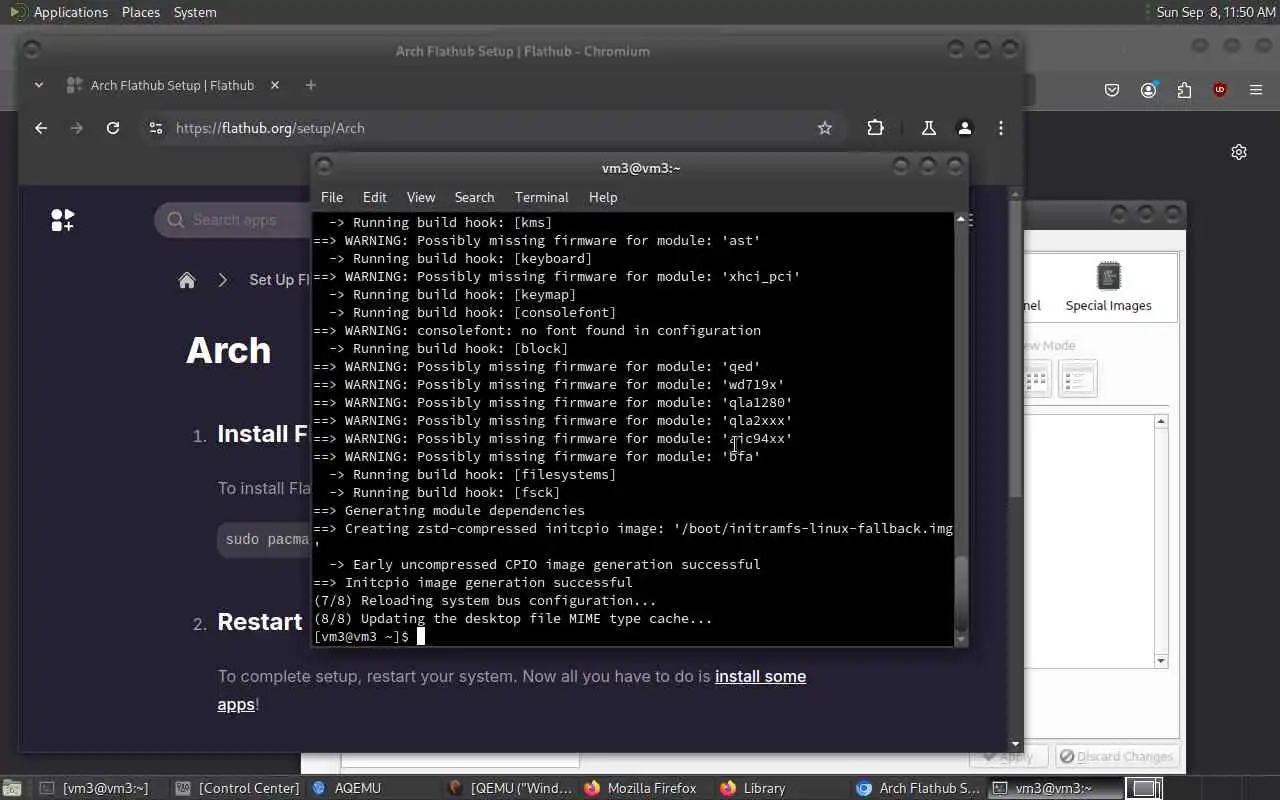Open a new Chromium tab
Image resolution: width=1280 pixels, height=800 pixels.
[311, 85]
